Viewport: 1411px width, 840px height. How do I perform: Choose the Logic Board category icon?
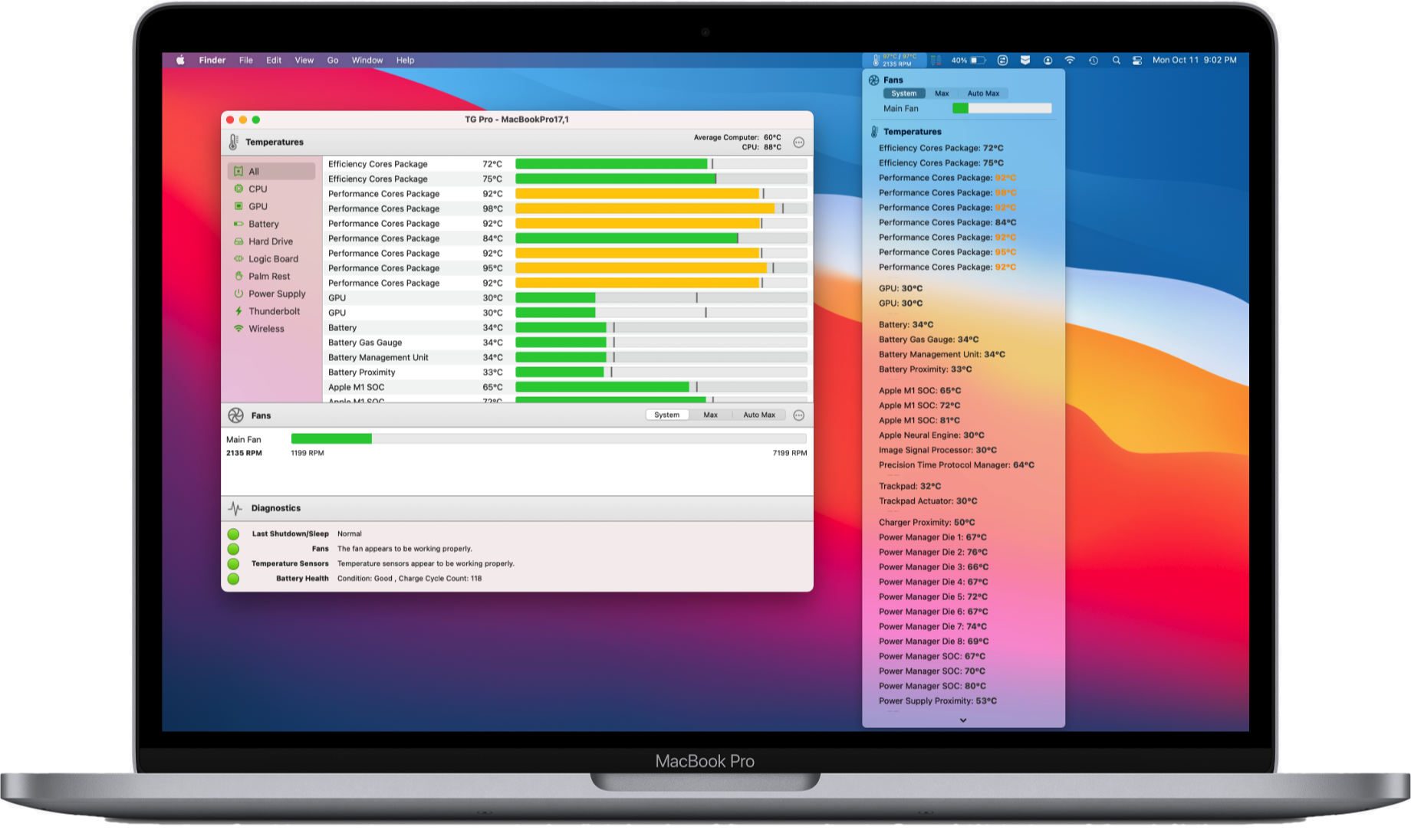click(238, 259)
